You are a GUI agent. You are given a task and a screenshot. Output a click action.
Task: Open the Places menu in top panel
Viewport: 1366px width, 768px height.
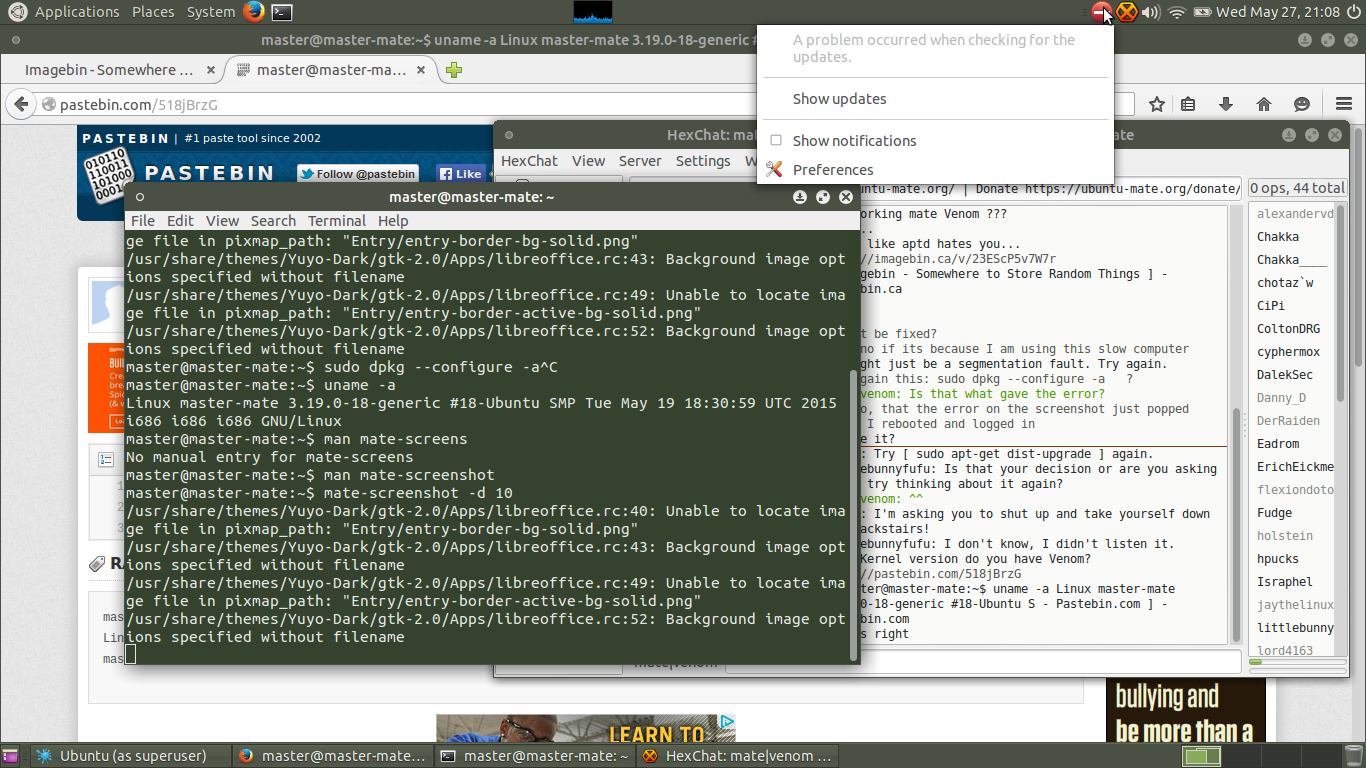click(153, 12)
